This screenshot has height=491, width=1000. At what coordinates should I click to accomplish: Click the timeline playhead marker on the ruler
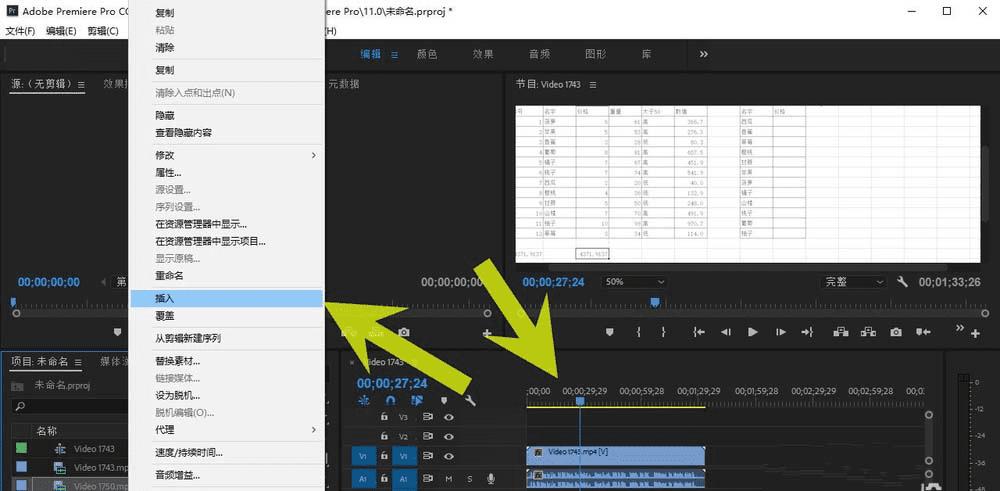[x=579, y=401]
